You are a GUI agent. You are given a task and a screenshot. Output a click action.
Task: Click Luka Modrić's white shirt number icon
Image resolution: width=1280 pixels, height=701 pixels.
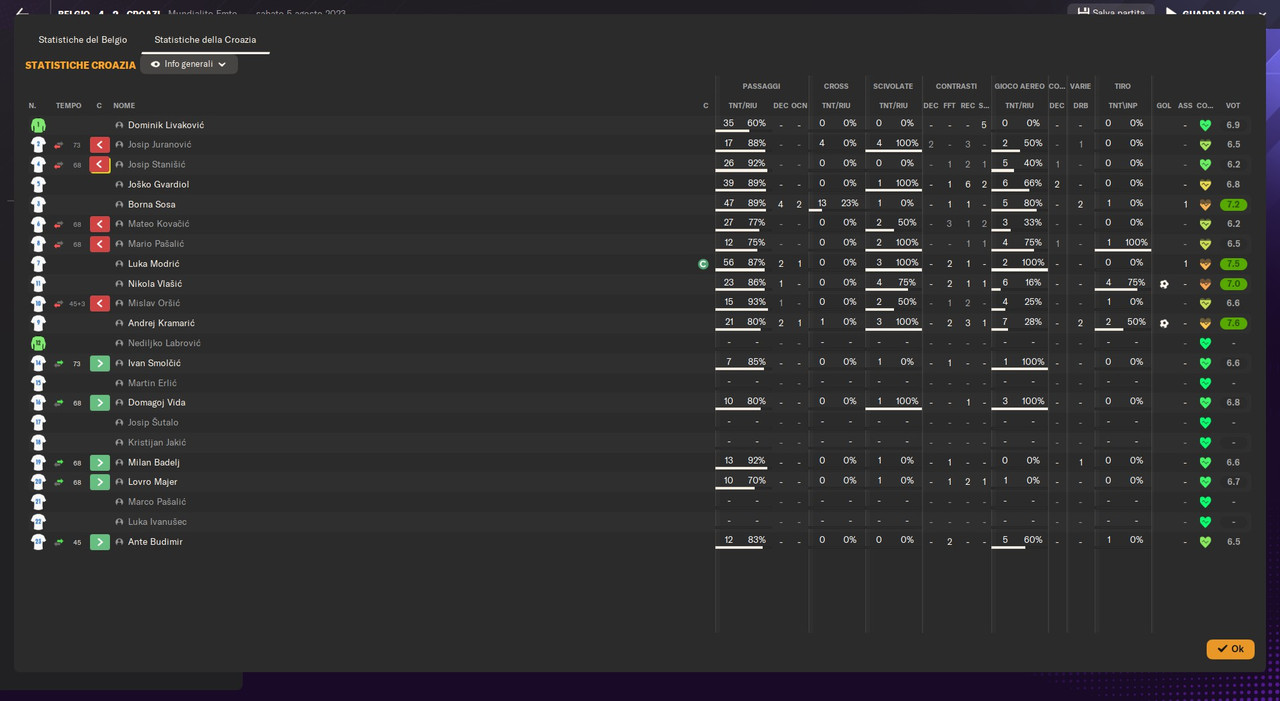pos(38,264)
